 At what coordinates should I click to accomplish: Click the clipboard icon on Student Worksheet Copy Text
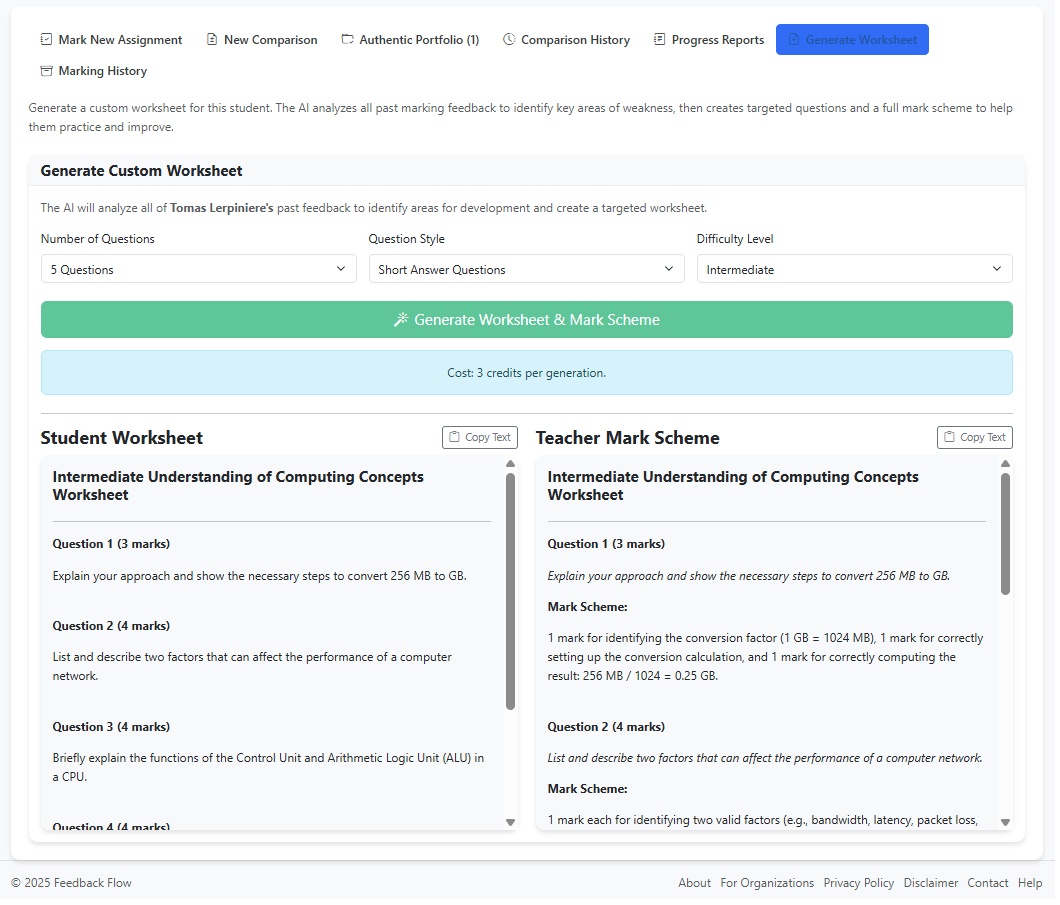click(454, 437)
